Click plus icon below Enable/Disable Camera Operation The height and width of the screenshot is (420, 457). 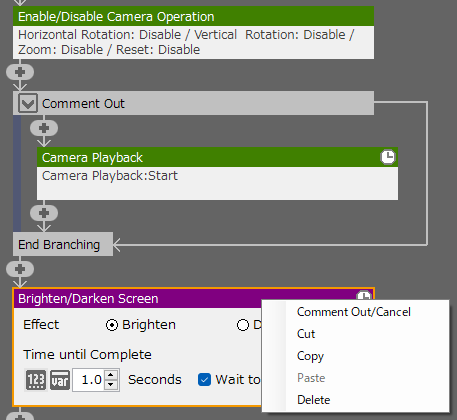click(x=20, y=72)
